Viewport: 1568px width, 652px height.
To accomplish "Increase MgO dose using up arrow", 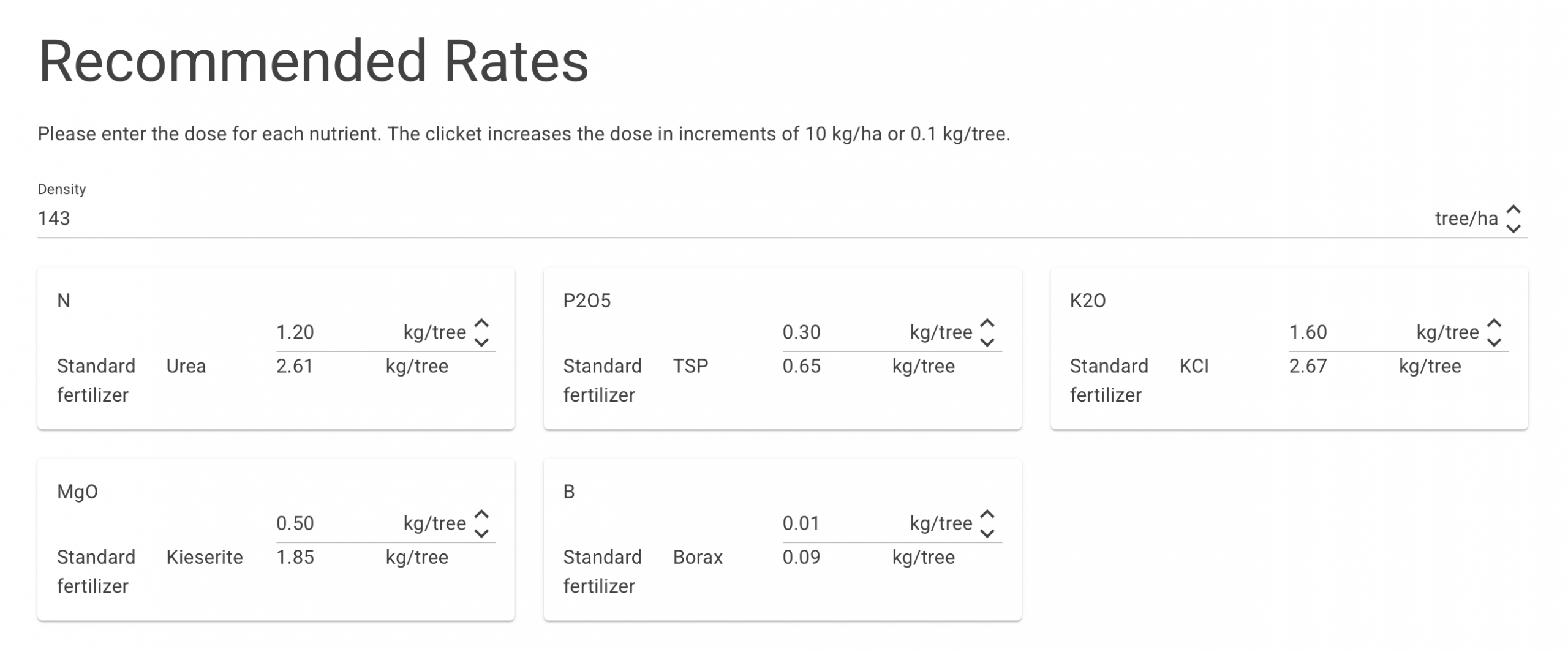I will pos(481,514).
